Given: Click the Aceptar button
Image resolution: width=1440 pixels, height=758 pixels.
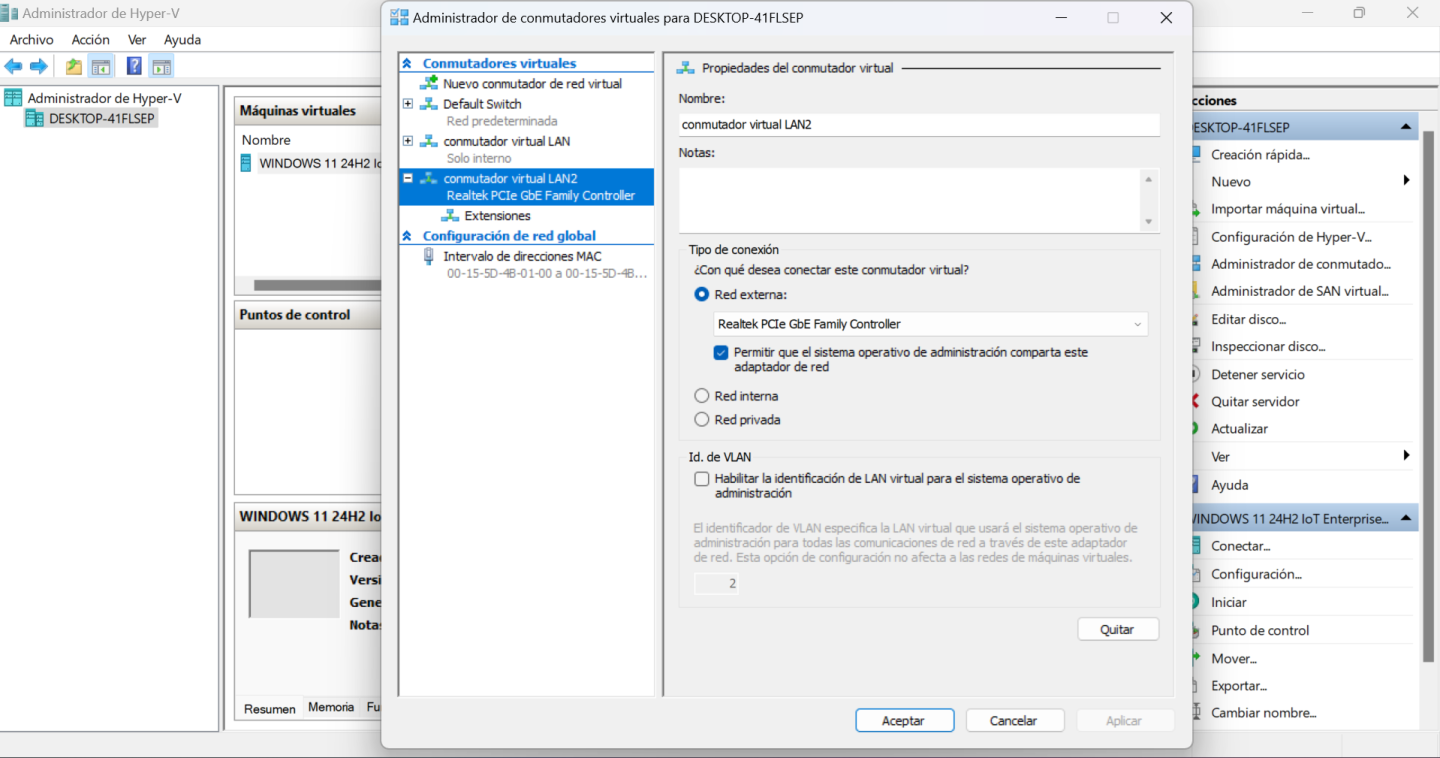Looking at the screenshot, I should 904,720.
